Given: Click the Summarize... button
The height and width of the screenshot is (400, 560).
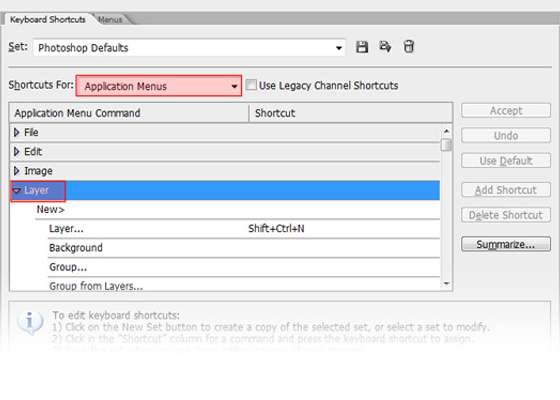Looking at the screenshot, I should pos(506,244).
